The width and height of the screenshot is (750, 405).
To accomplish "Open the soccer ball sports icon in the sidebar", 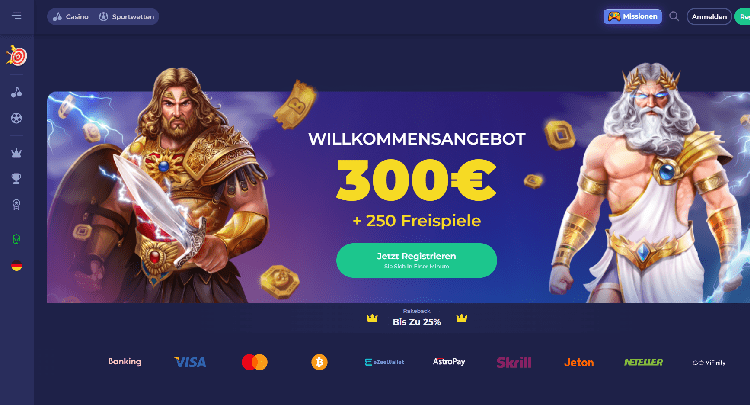I will [x=17, y=118].
